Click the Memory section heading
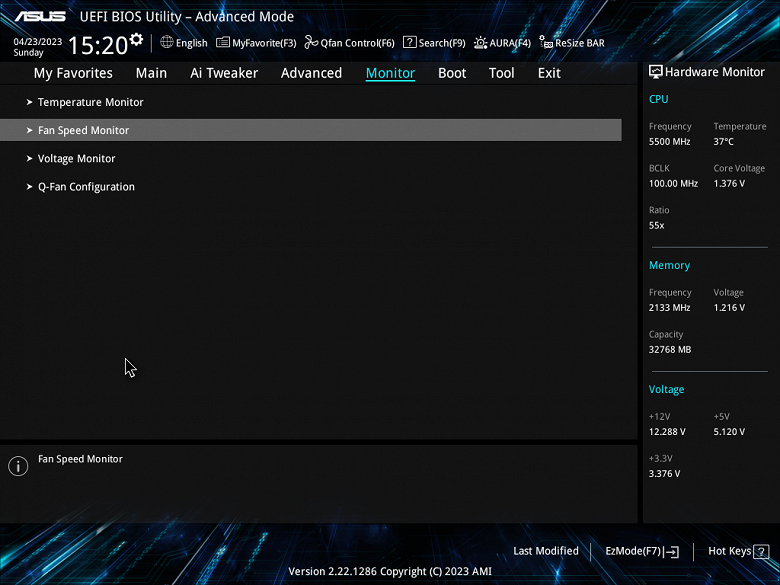 [670, 265]
